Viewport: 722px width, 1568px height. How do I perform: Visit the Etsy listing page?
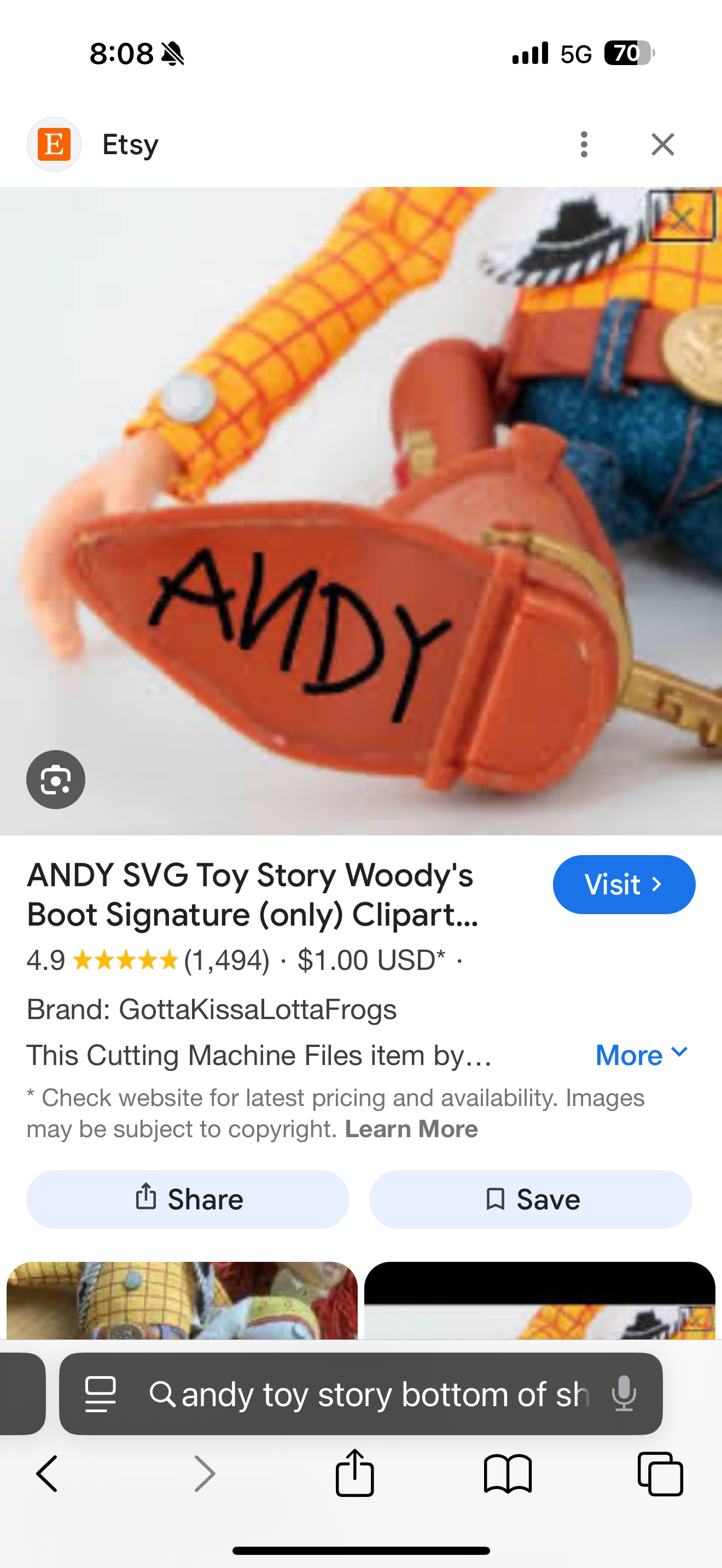pos(624,885)
